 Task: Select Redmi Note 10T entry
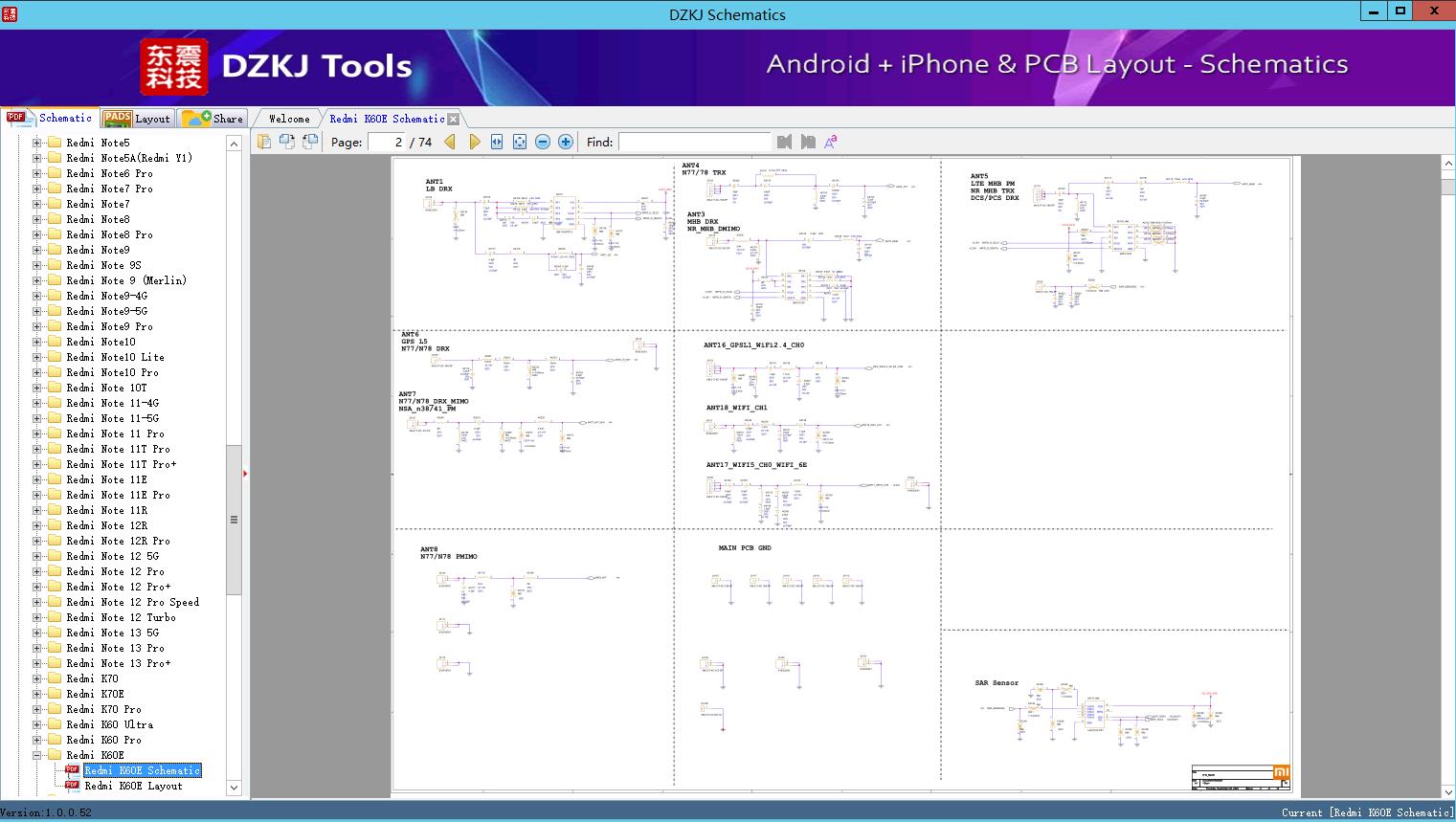(106, 388)
